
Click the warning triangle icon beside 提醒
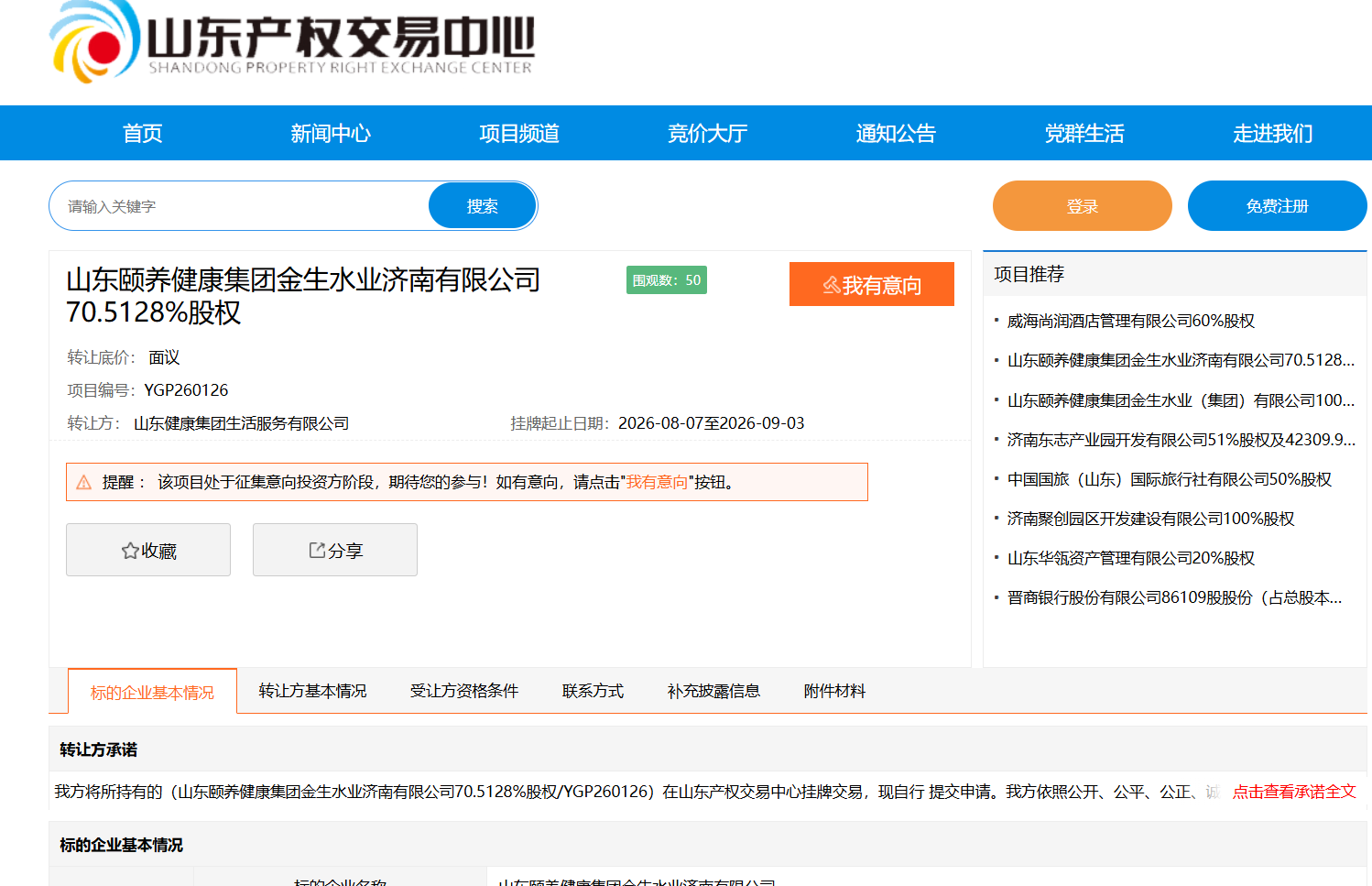(x=84, y=482)
